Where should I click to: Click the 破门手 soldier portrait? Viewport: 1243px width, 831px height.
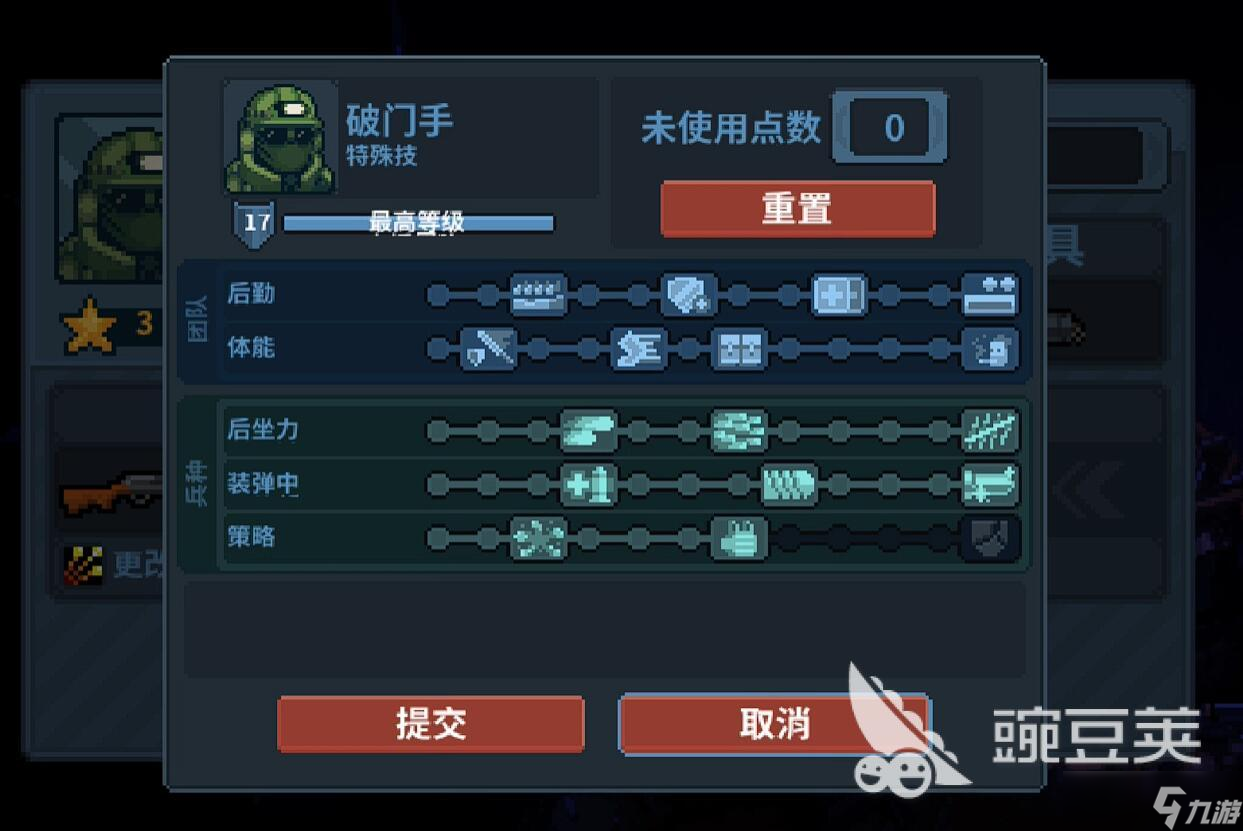point(280,138)
